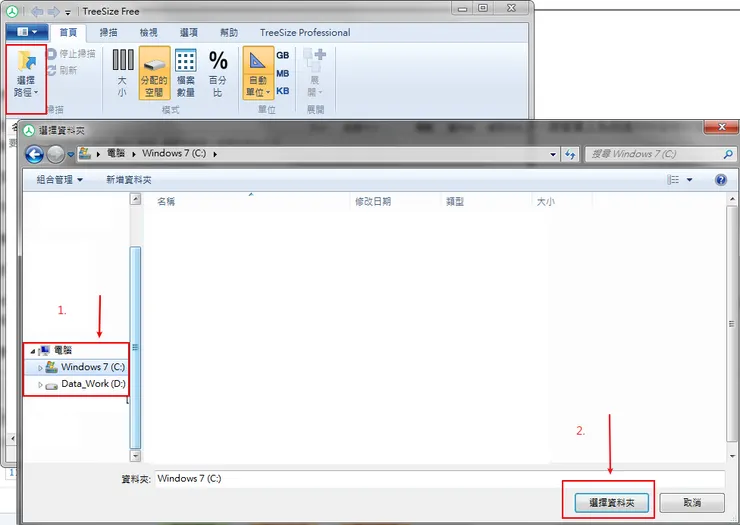The width and height of the screenshot is (740, 525).
Task: Open the 組合管理 organize menu
Action: pyautogui.click(x=59, y=179)
